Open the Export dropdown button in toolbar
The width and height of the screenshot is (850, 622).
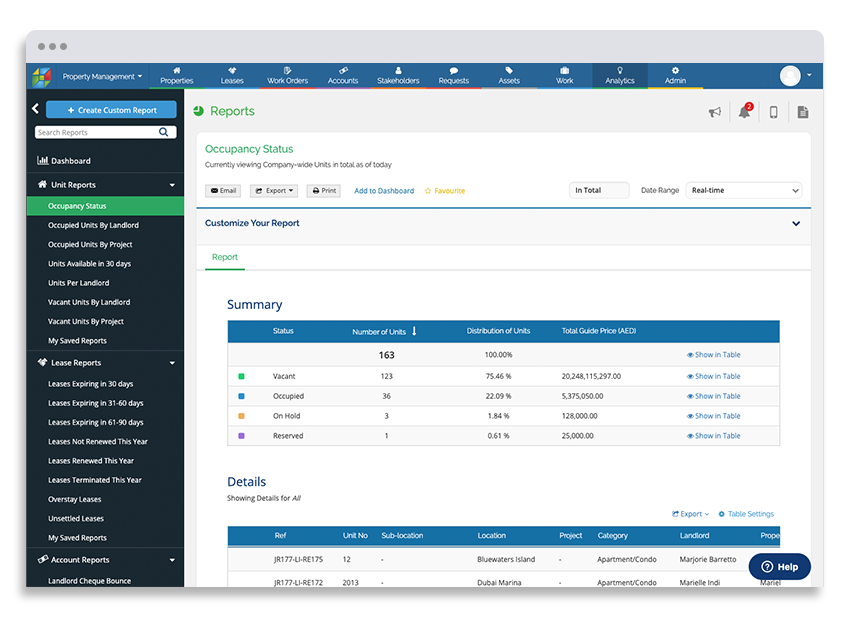pos(274,191)
